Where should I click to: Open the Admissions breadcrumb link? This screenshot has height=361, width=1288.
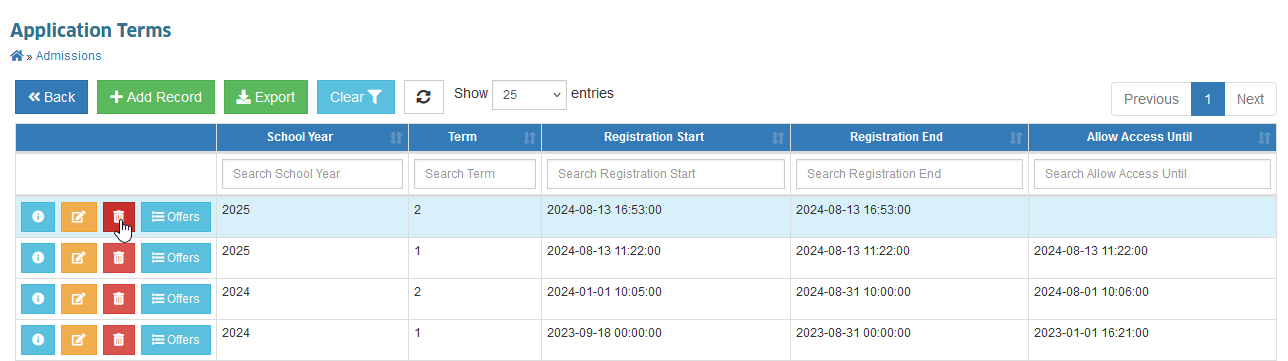coord(68,56)
